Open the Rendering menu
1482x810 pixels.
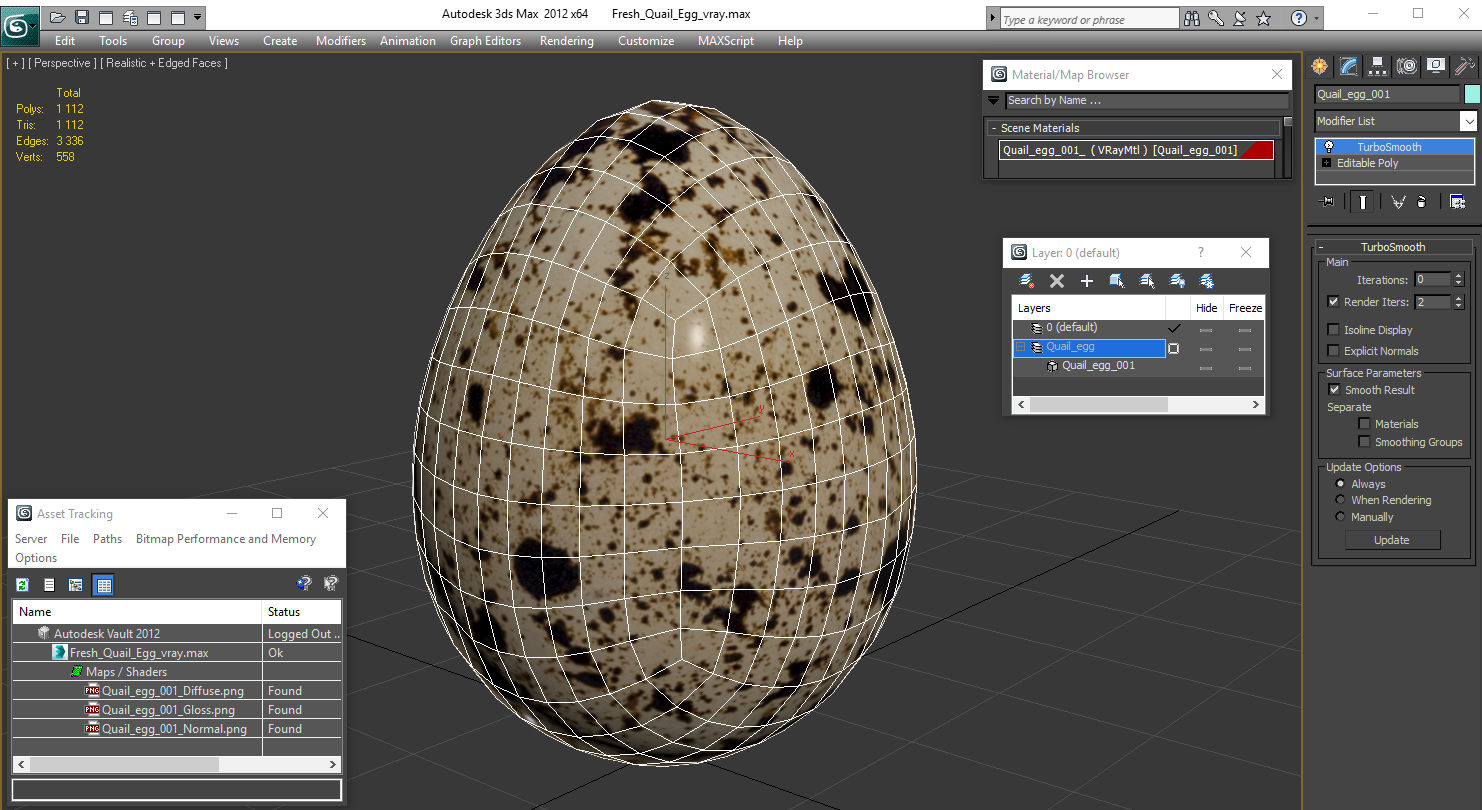[x=567, y=41]
